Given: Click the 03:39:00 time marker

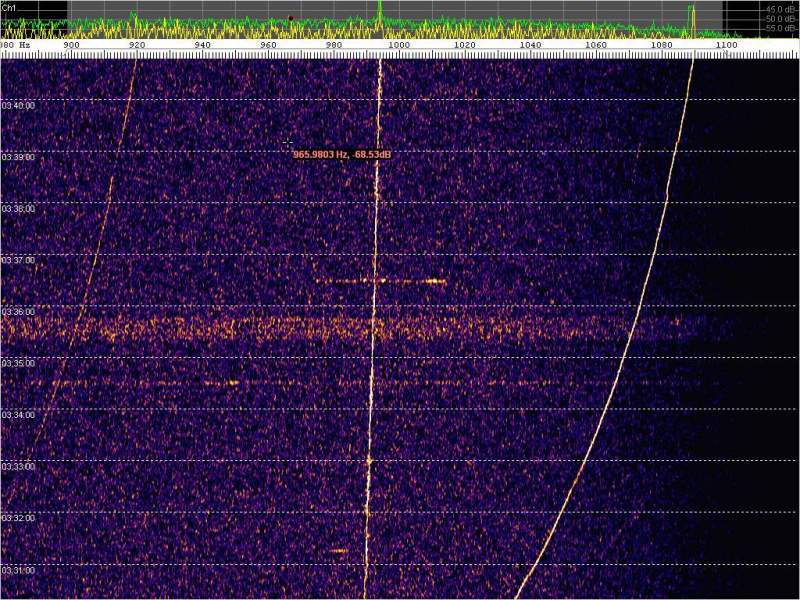Looking at the screenshot, I should tap(19, 157).
